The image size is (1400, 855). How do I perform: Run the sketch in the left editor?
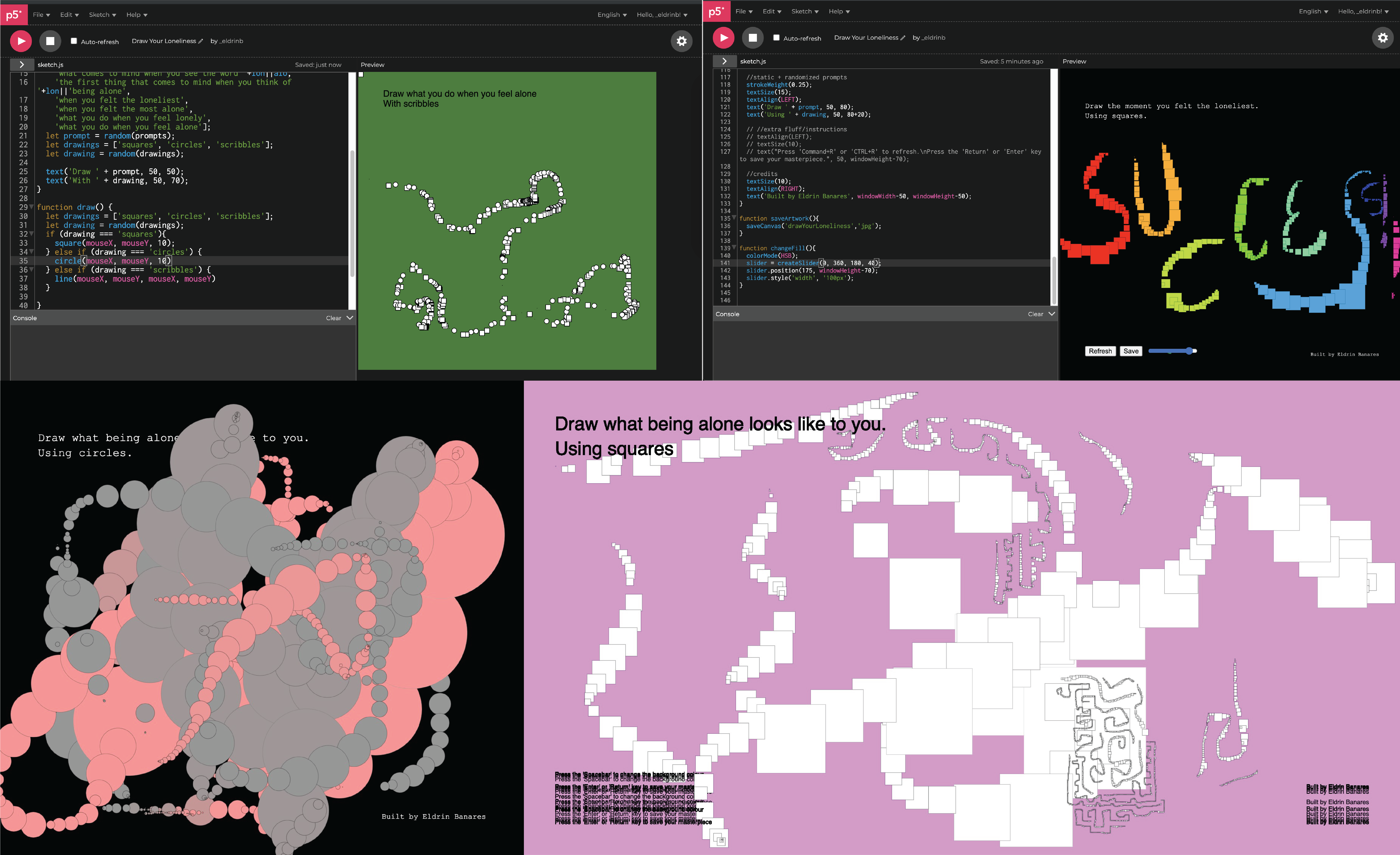(x=21, y=41)
